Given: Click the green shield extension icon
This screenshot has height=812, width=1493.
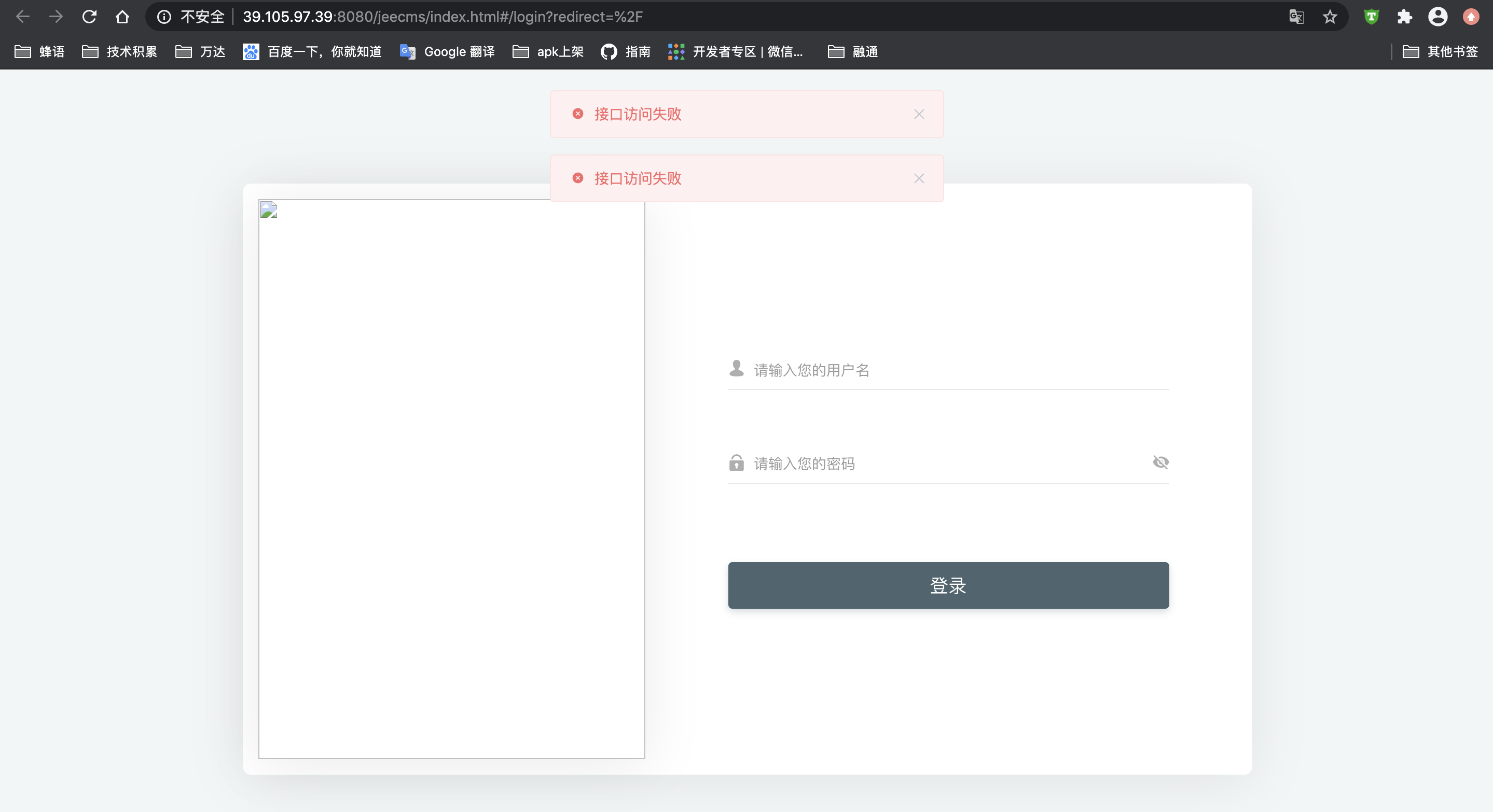Looking at the screenshot, I should [1371, 17].
